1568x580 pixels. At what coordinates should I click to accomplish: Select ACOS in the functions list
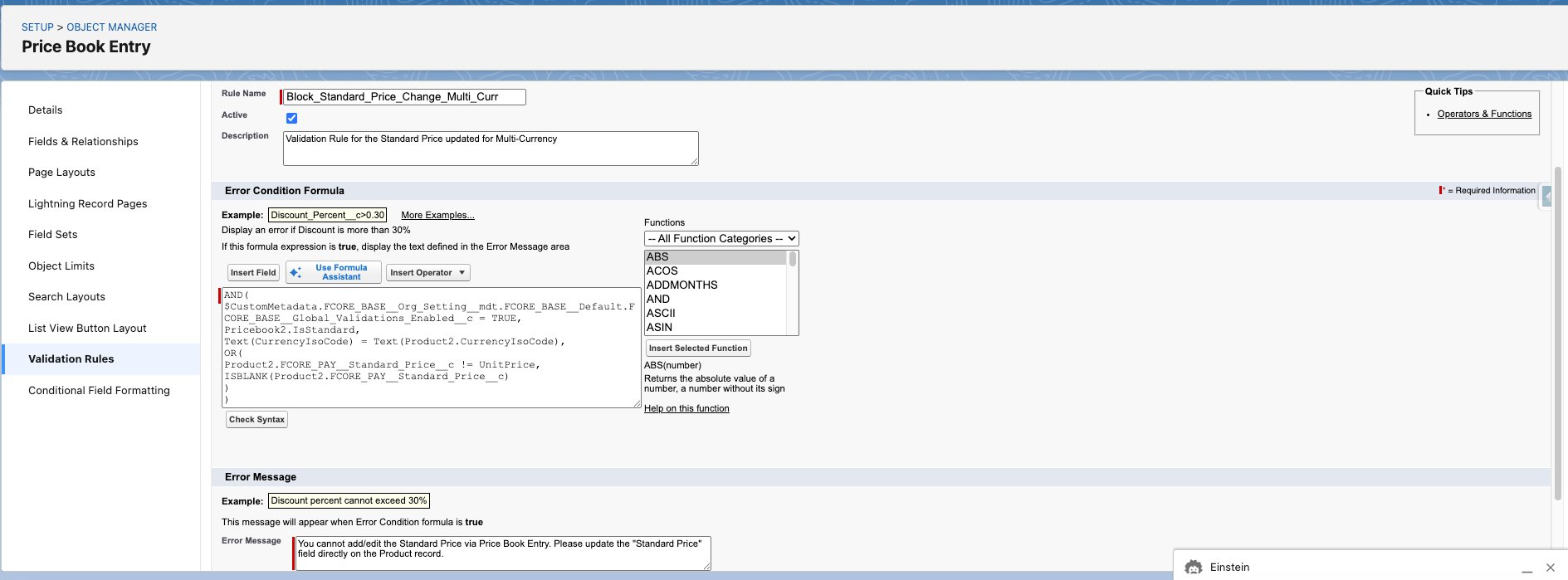tap(716, 271)
